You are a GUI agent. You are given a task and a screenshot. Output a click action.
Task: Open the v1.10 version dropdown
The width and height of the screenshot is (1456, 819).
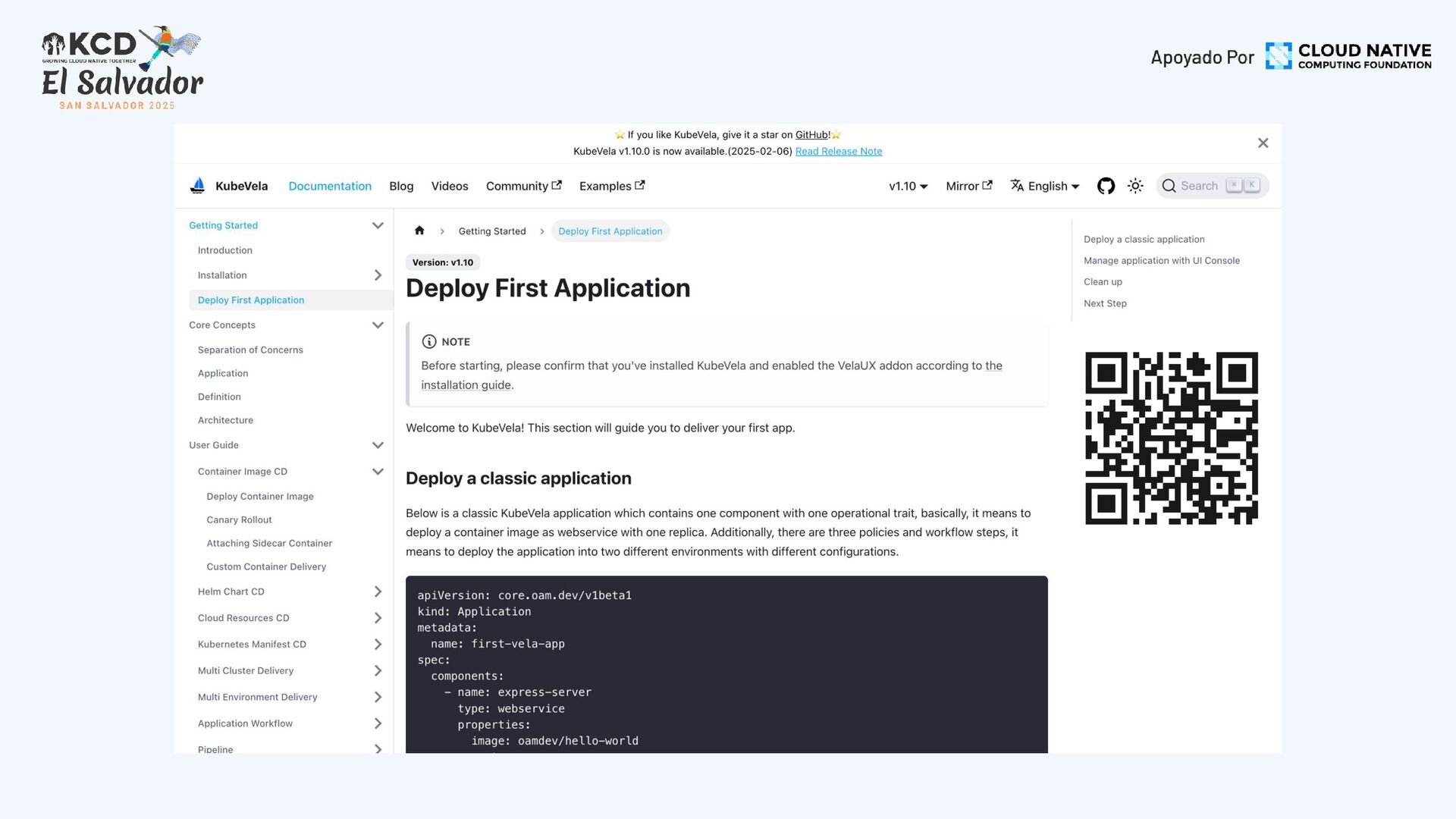coord(908,186)
